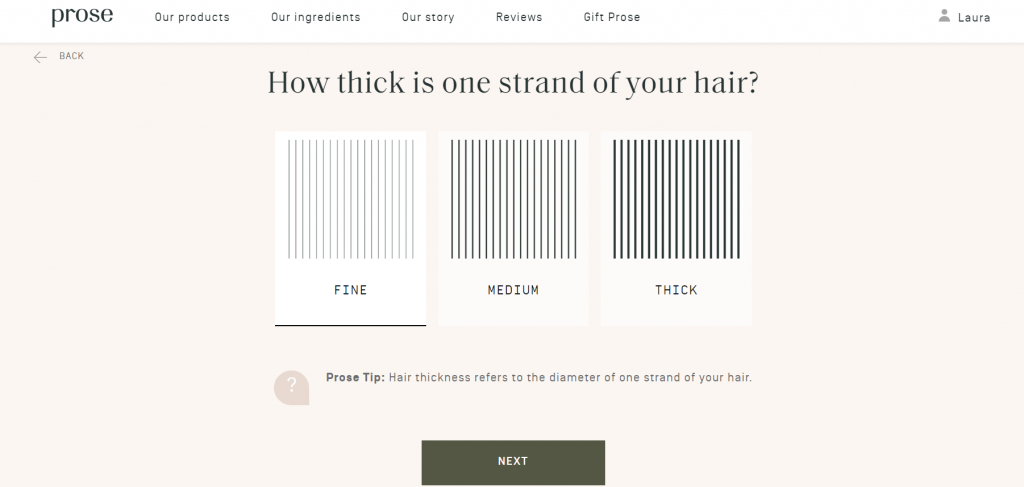Choose the THICK thickness option label

tap(676, 291)
